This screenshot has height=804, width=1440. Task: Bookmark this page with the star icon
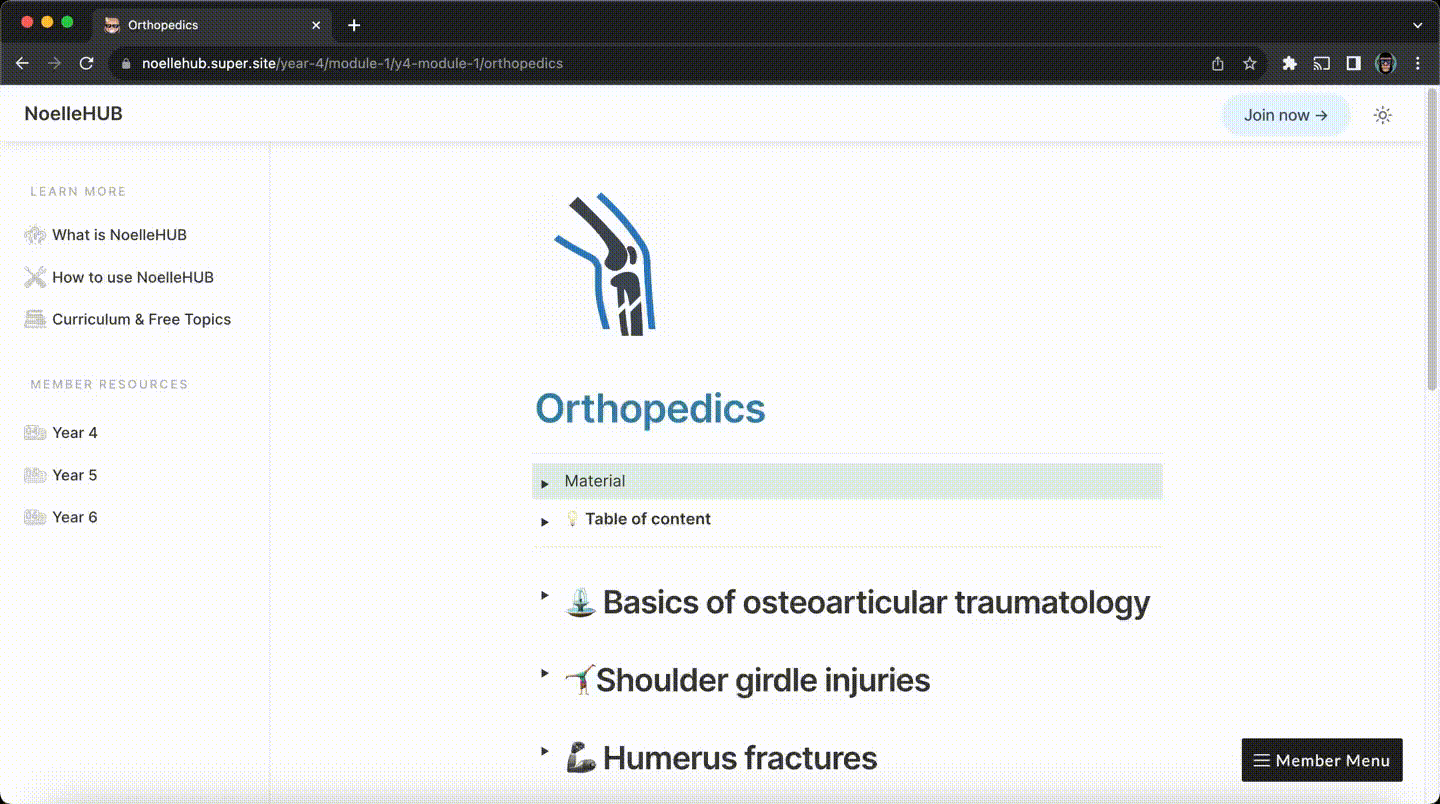1249,63
